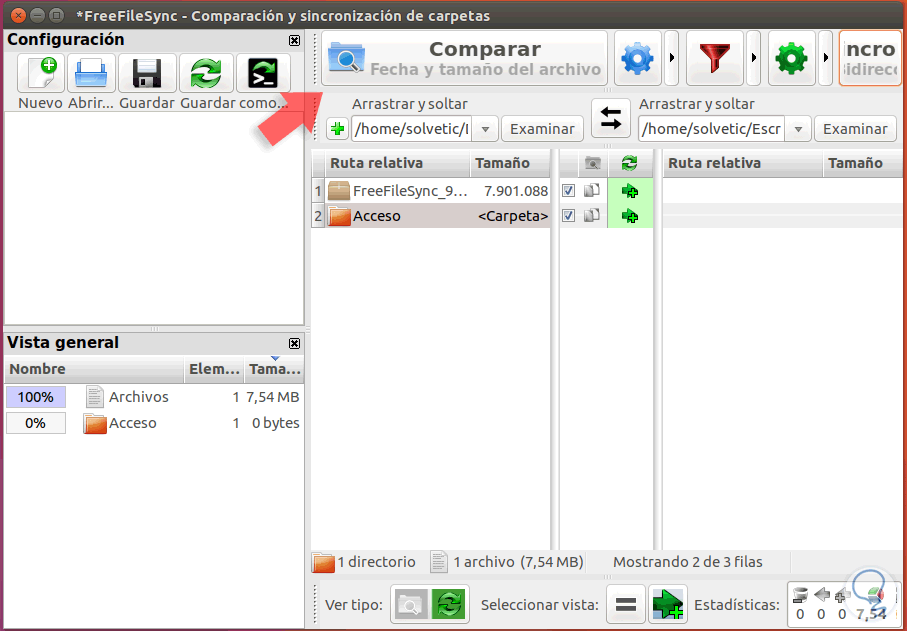Expand arrow next to green gear
The width and height of the screenshot is (907, 631).
(826, 58)
